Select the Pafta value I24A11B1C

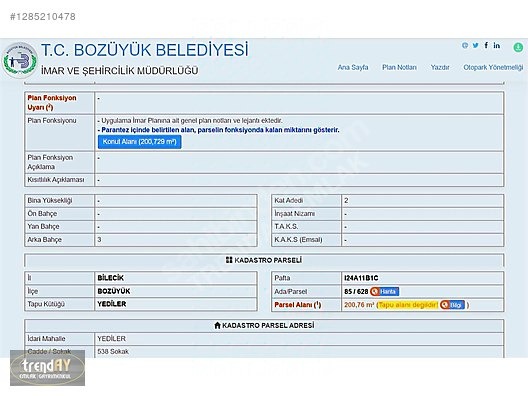tap(361, 278)
